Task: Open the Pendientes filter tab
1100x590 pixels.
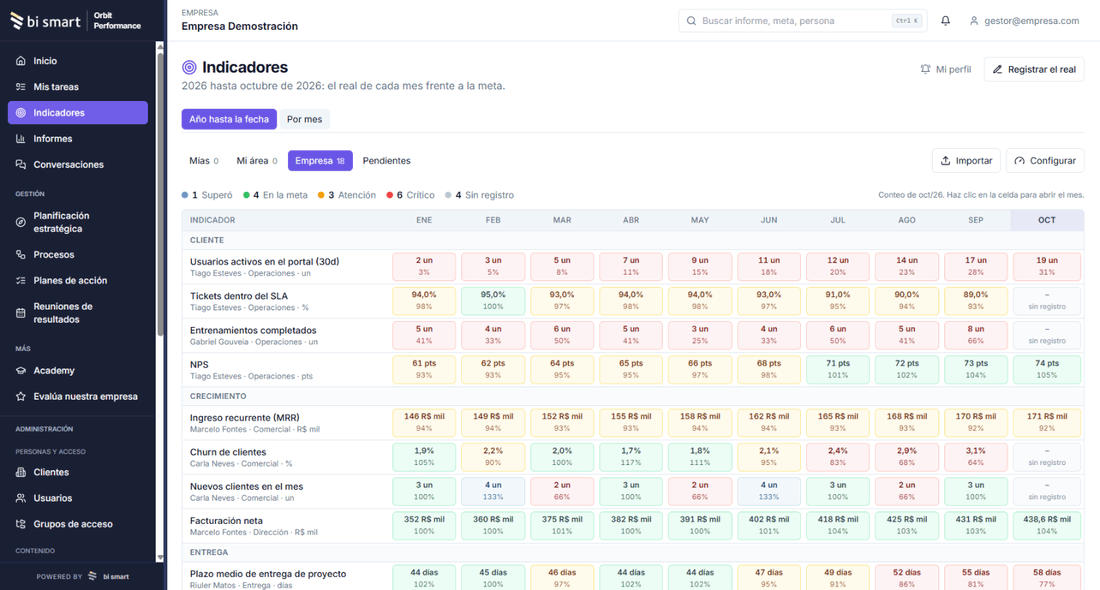Action: (387, 161)
